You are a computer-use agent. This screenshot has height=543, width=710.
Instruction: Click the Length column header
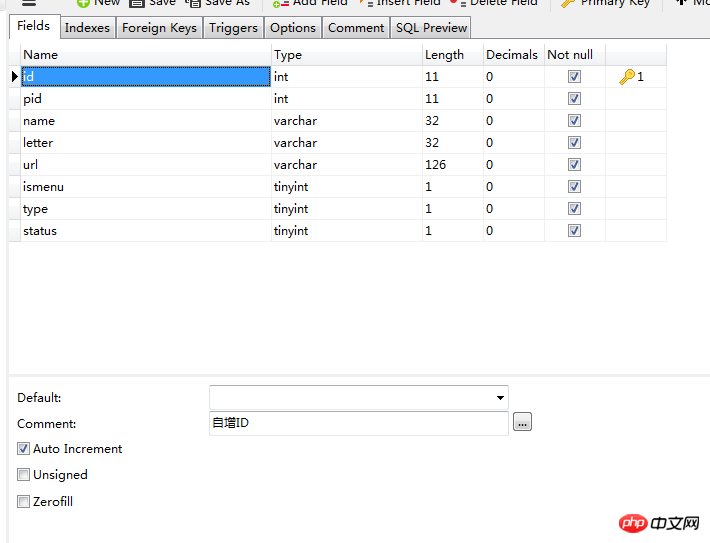(453, 55)
